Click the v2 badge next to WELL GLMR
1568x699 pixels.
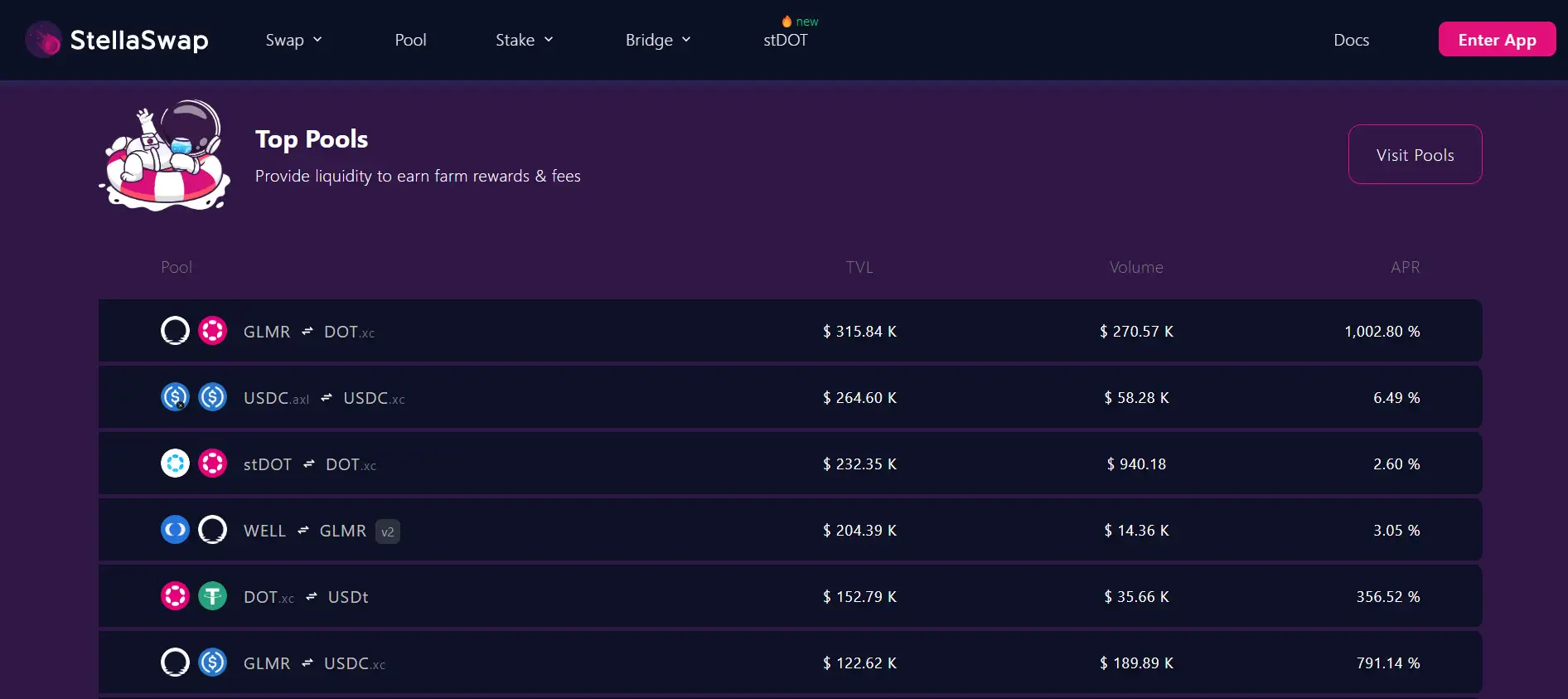pos(388,532)
